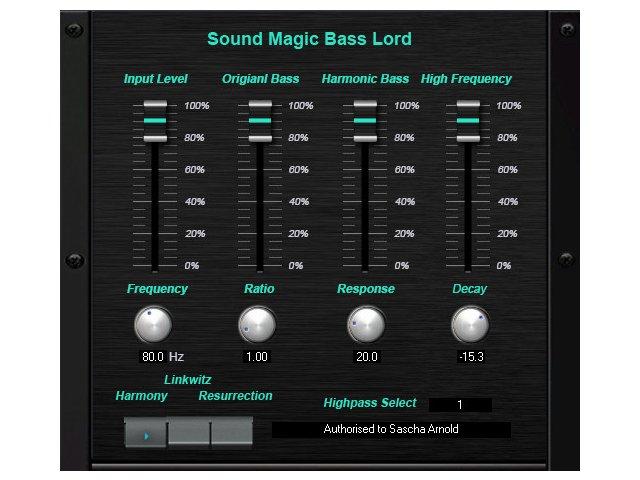Click the Input Level label
640x480 pixels.
click(156, 79)
